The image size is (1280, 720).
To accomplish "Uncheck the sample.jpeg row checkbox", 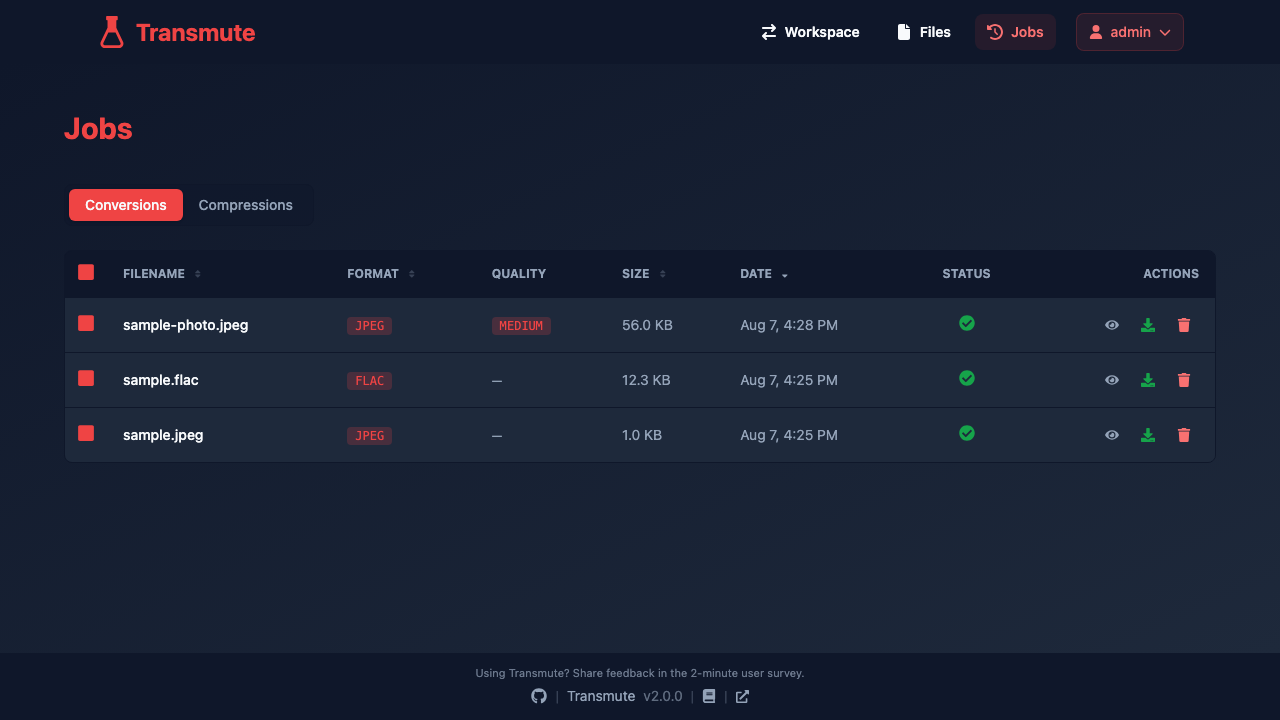I will coord(86,433).
